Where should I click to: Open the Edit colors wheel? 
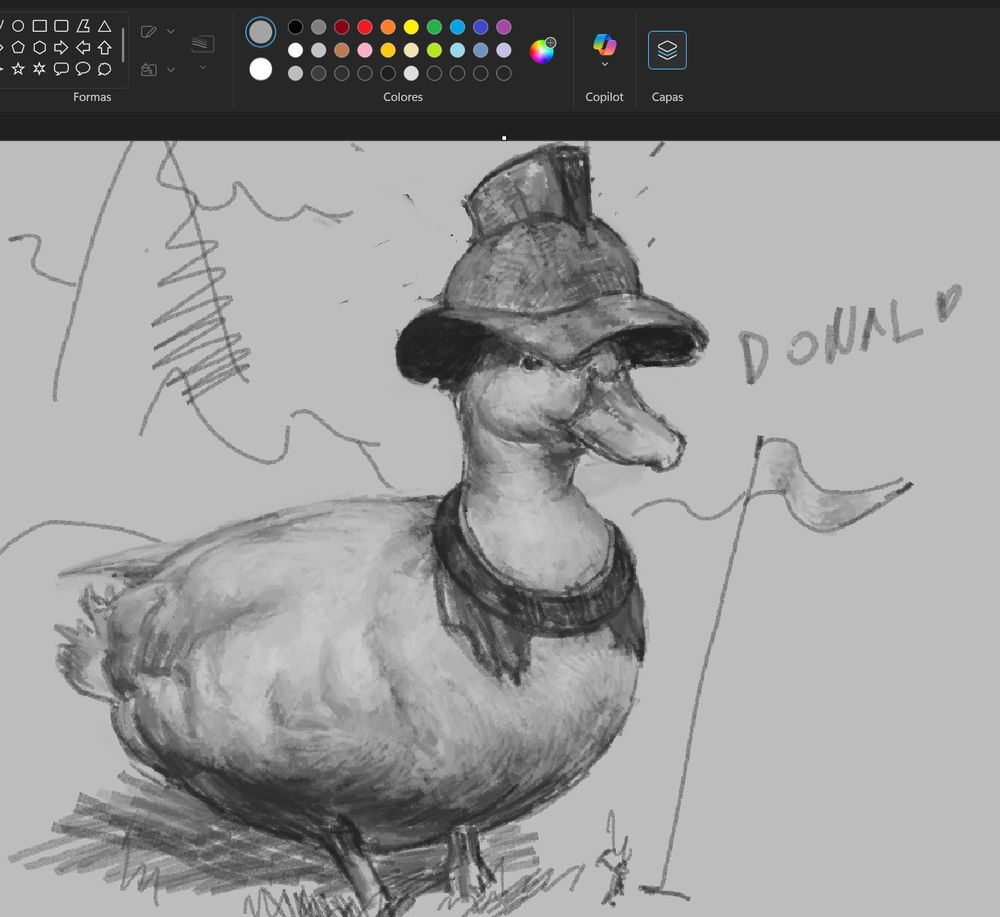tap(542, 50)
